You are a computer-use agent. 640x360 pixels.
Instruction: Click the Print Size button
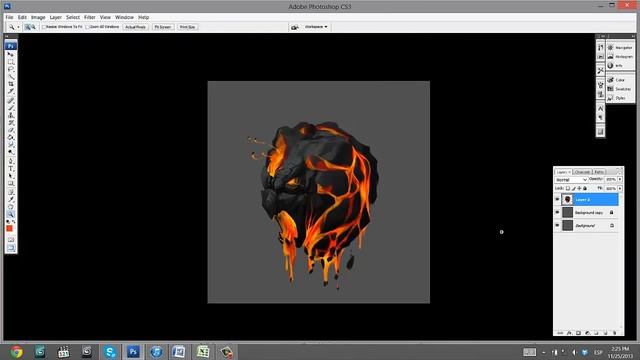[187, 27]
